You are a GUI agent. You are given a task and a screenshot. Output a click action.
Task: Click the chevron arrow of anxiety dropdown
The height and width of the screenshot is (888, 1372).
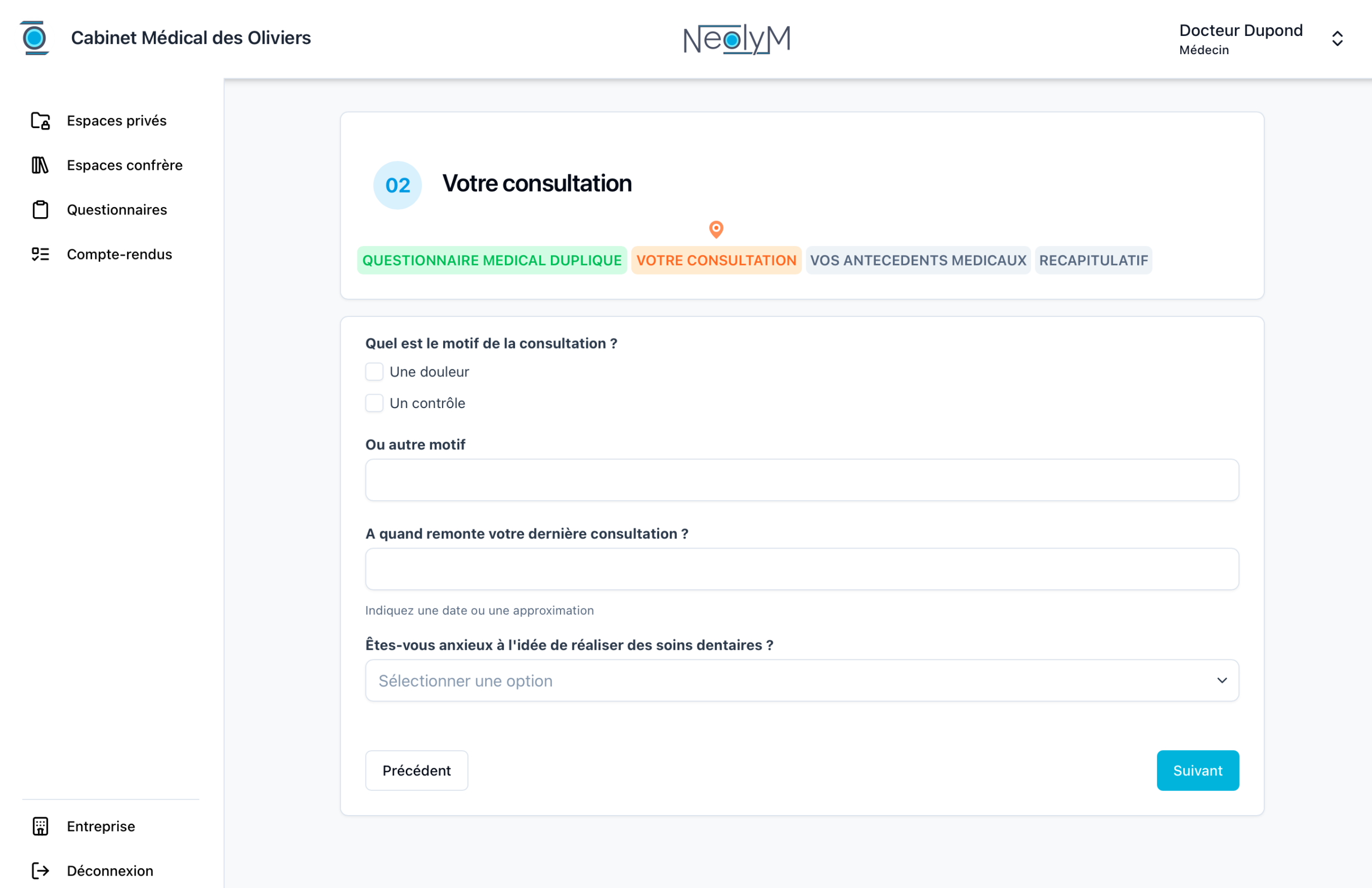1221,680
